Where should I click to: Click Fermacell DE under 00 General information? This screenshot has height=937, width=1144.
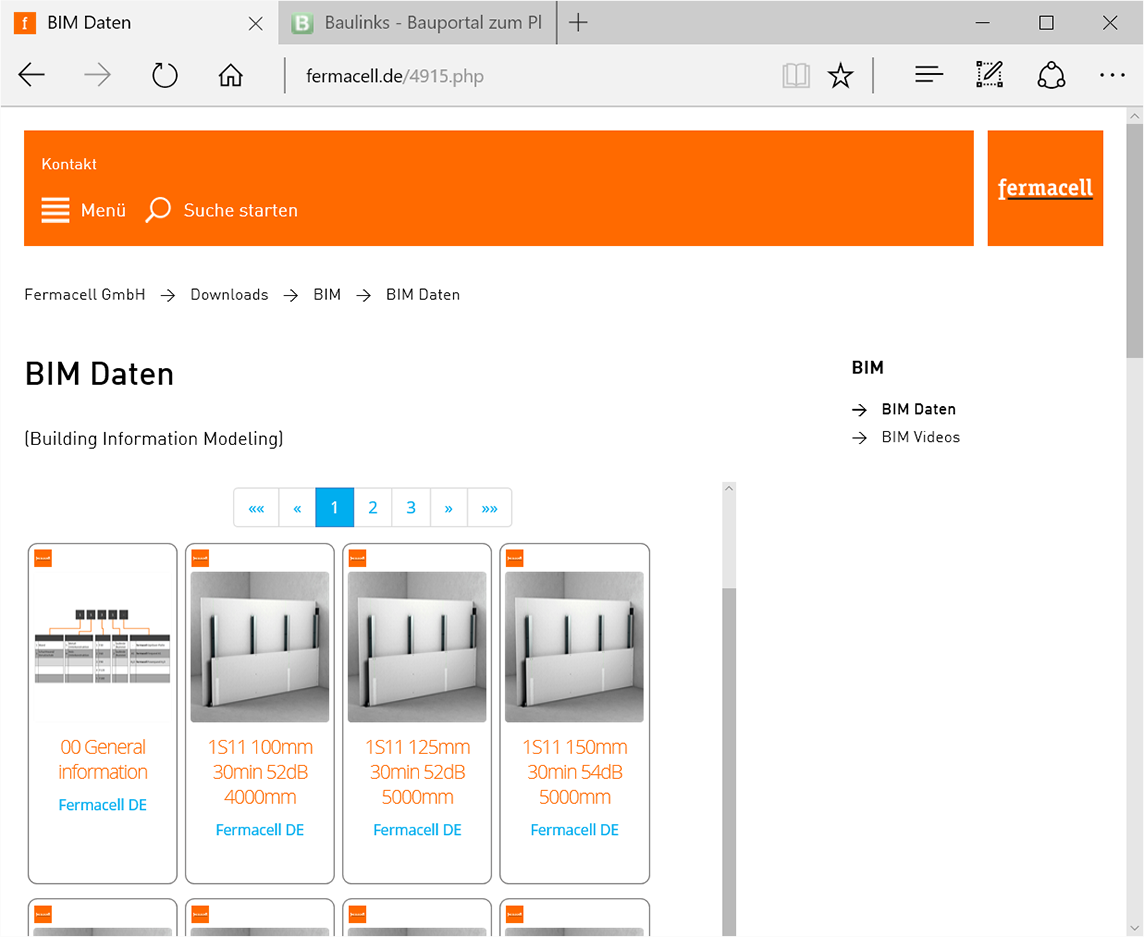click(x=103, y=805)
